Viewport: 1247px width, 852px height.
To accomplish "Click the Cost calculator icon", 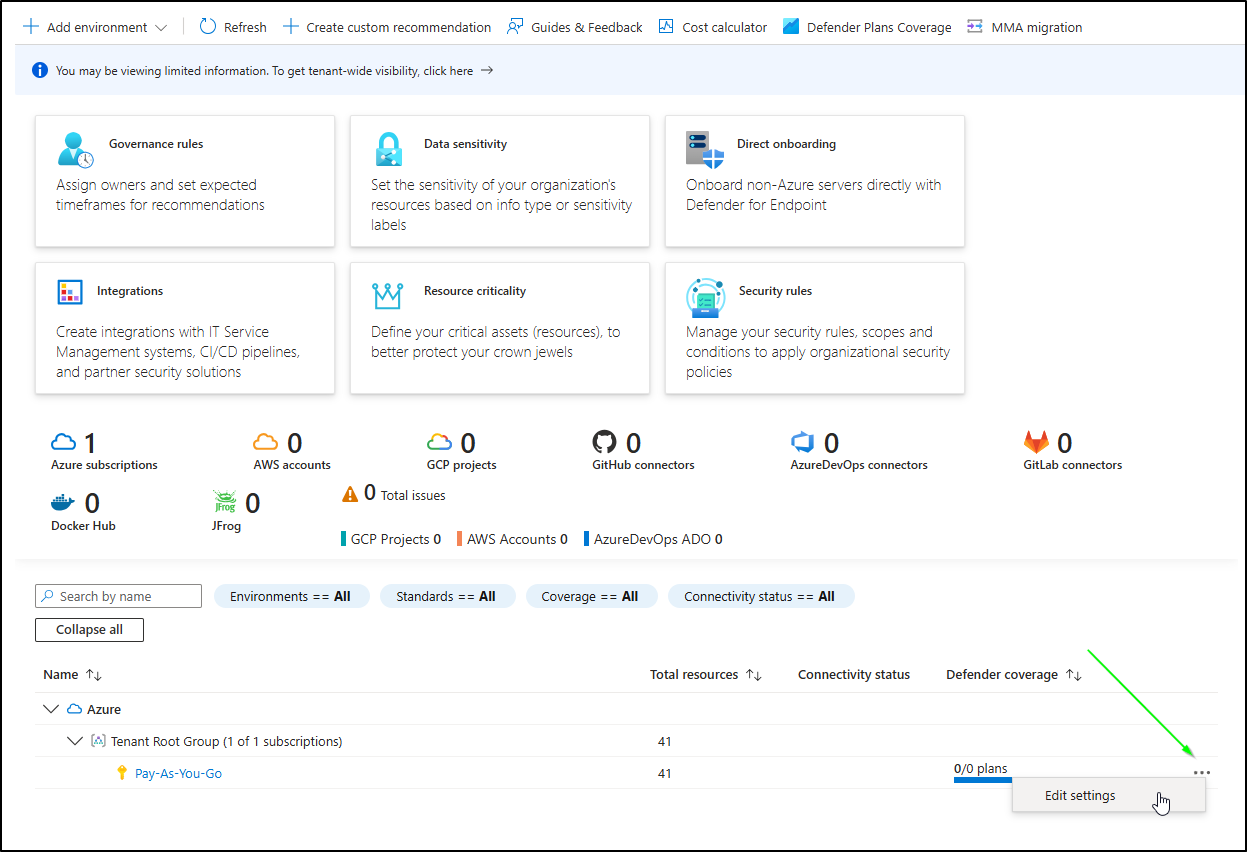I will tap(667, 27).
